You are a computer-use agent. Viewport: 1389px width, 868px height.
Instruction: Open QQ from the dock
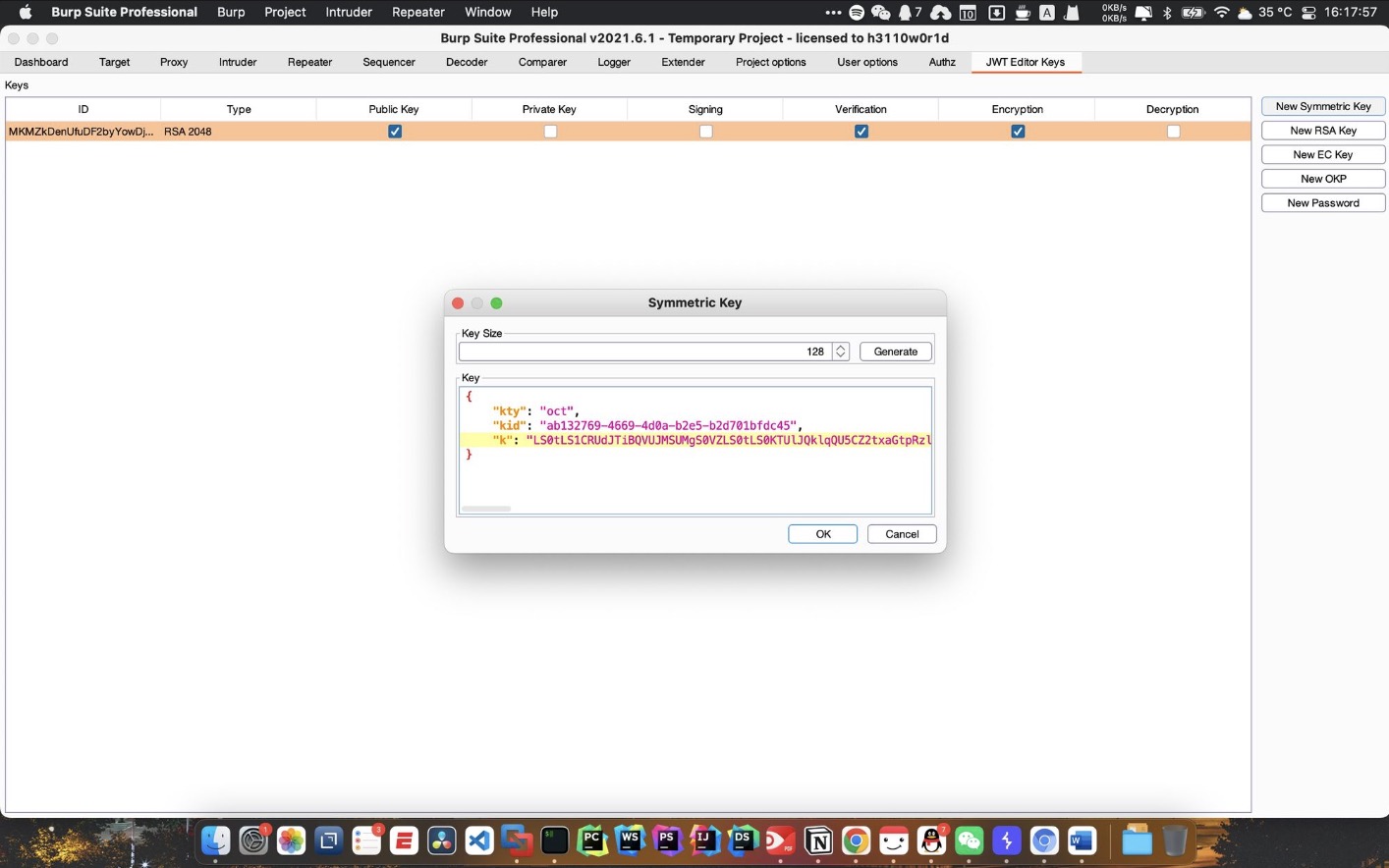click(931, 841)
